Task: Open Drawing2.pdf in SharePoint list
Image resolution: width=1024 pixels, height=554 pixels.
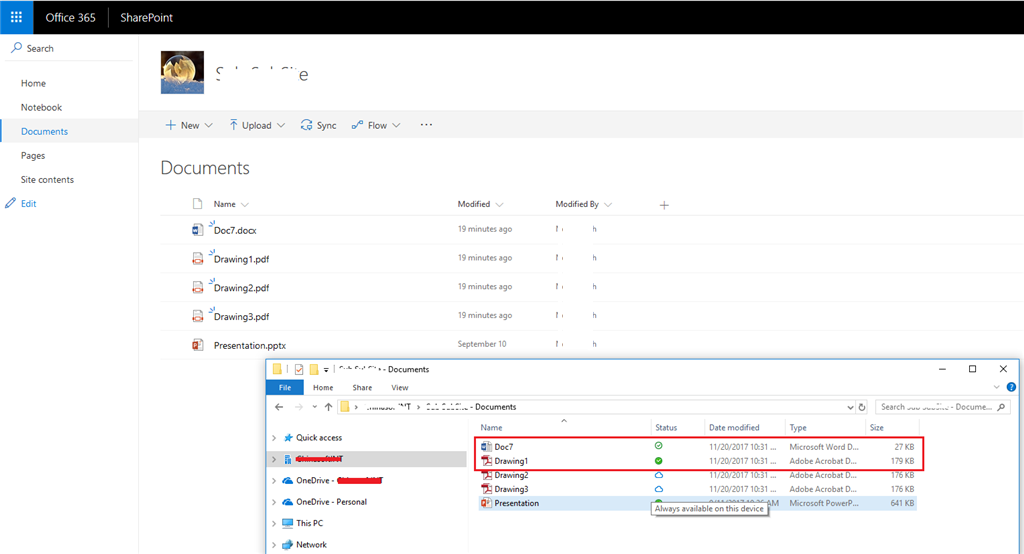Action: coord(242,288)
